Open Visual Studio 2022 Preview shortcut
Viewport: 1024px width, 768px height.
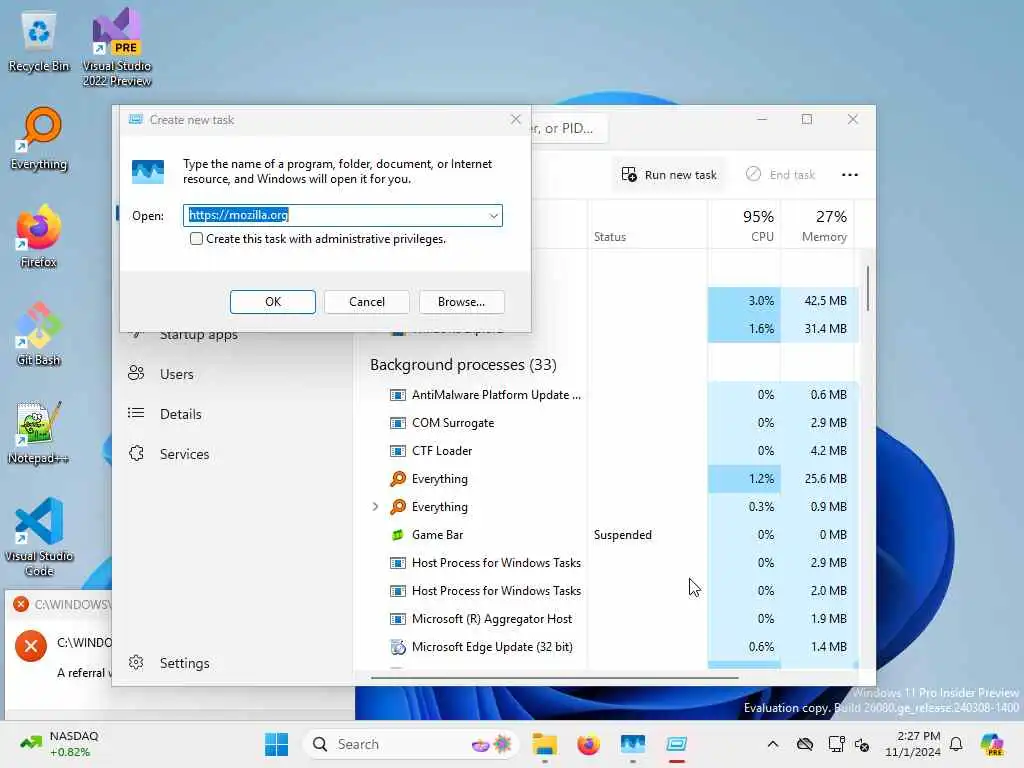pos(116,47)
